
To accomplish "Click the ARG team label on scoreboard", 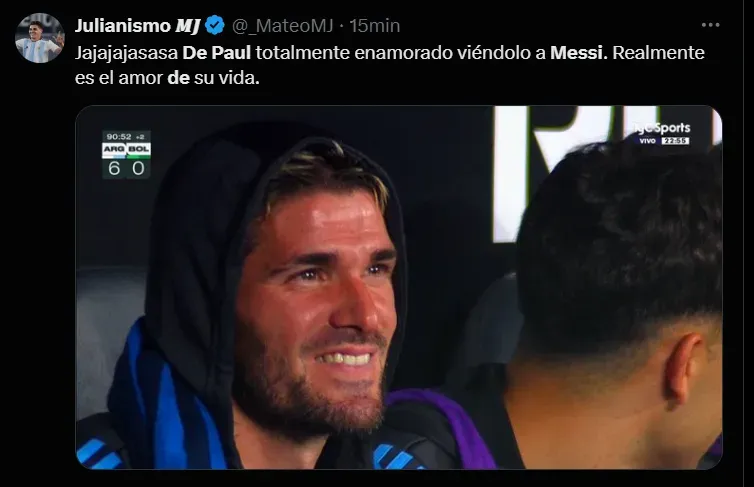I will pyautogui.click(x=114, y=150).
